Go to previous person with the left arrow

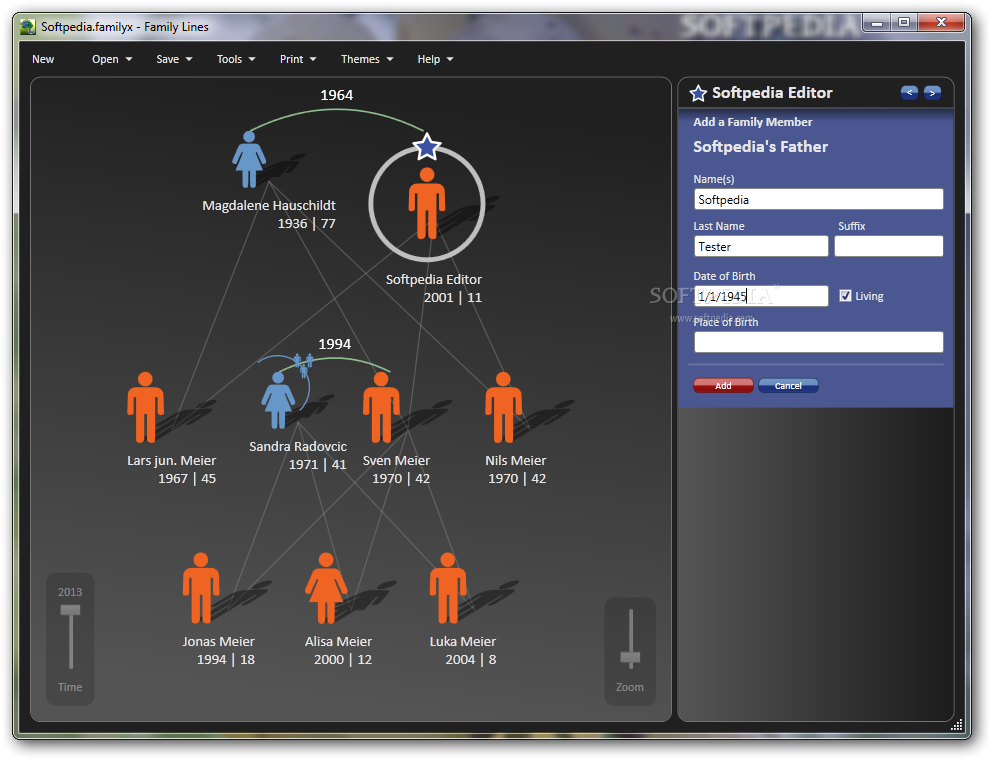tap(909, 92)
